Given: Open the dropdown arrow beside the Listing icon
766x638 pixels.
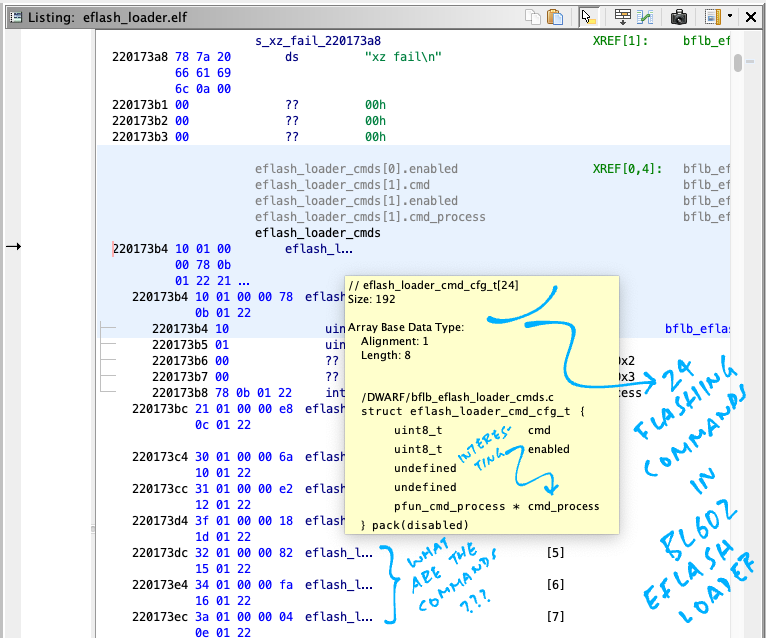Looking at the screenshot, I should 730,17.
